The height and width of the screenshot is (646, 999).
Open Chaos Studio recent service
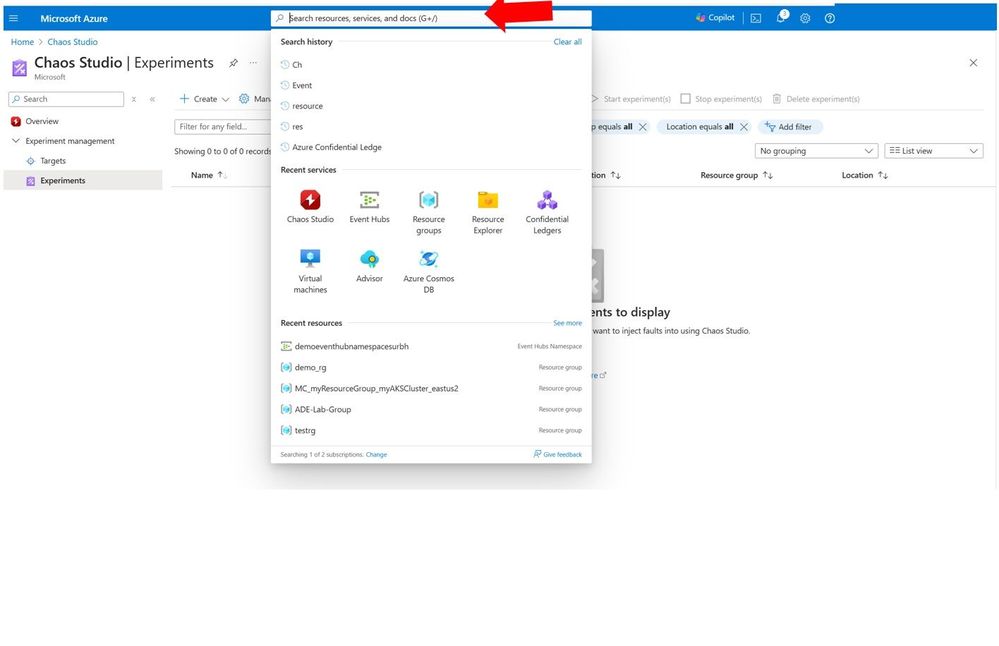coord(310,206)
